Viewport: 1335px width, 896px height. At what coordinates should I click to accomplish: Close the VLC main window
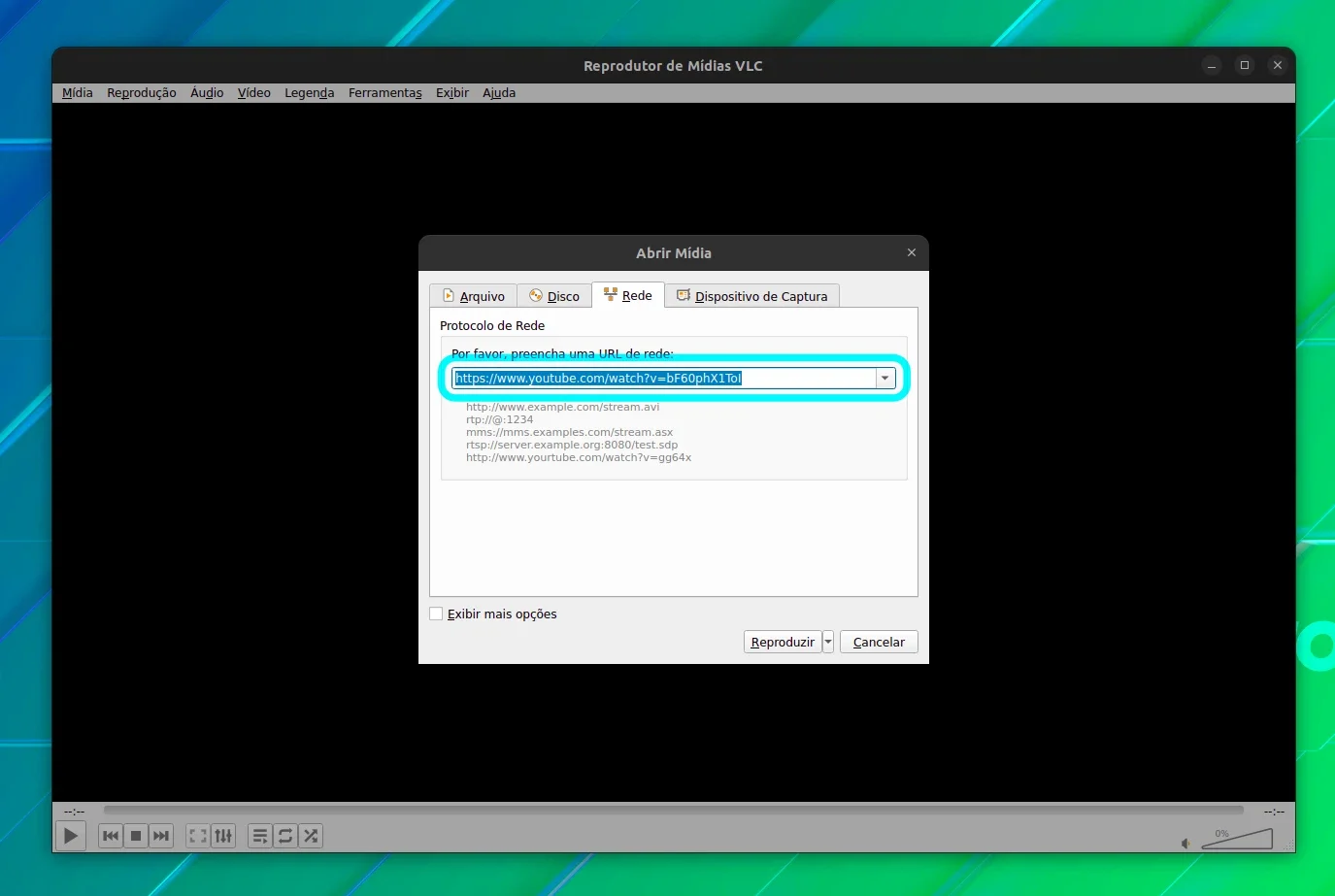click(x=1278, y=65)
